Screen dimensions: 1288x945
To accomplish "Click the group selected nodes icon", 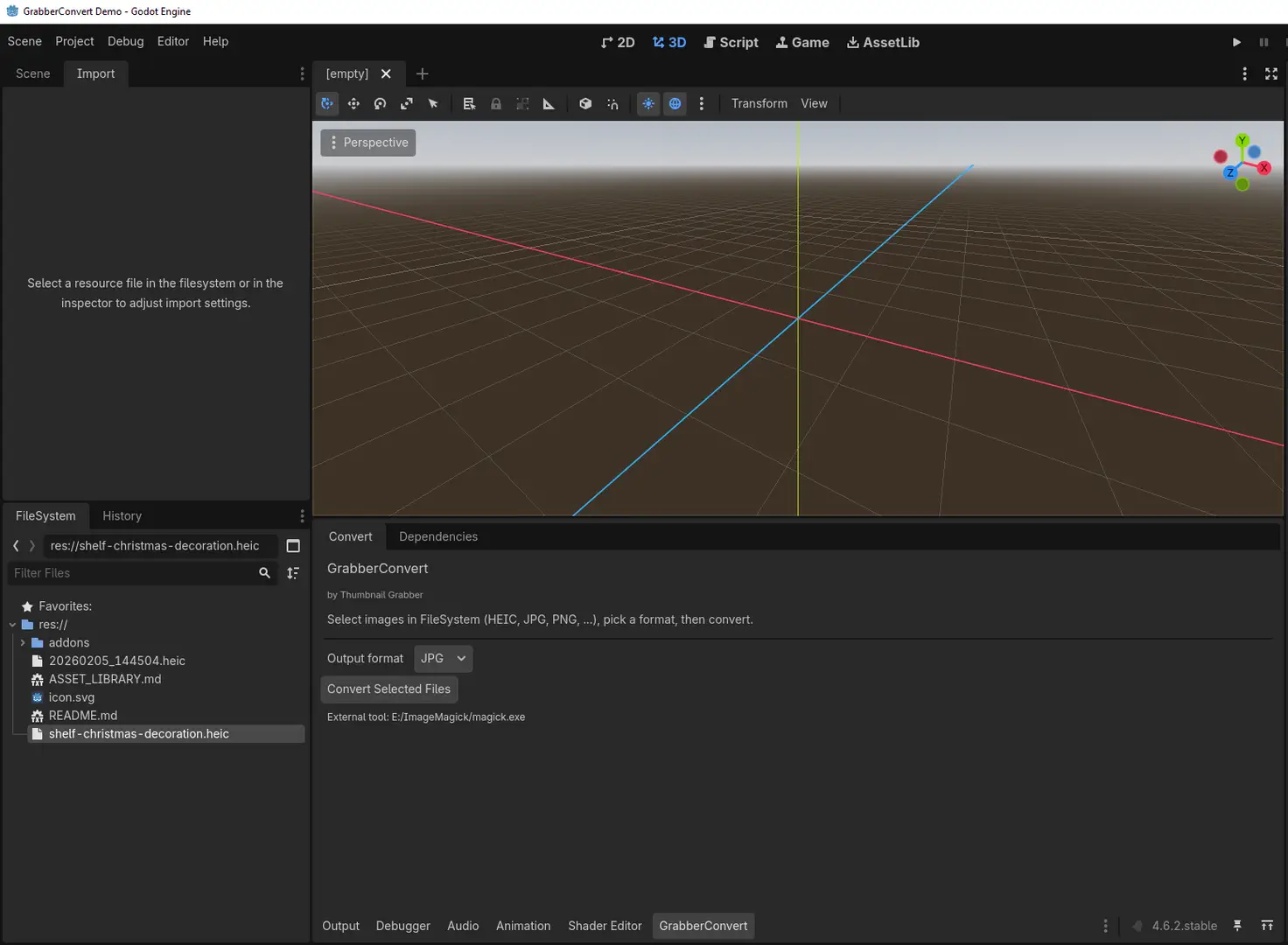I will click(x=522, y=103).
